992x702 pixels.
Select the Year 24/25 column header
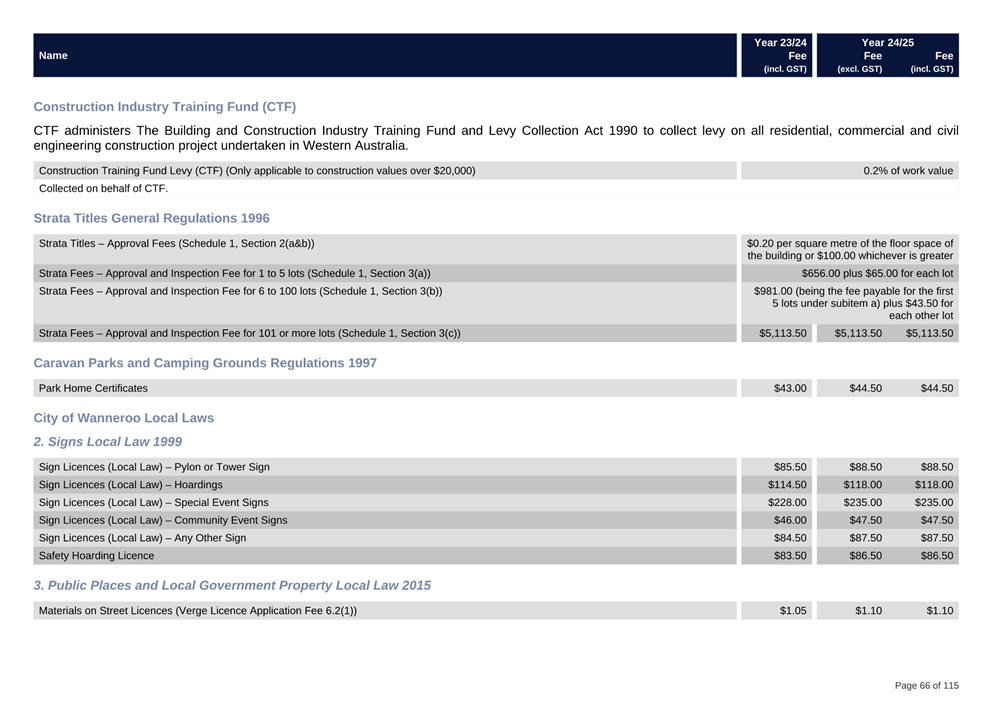[x=887, y=43]
